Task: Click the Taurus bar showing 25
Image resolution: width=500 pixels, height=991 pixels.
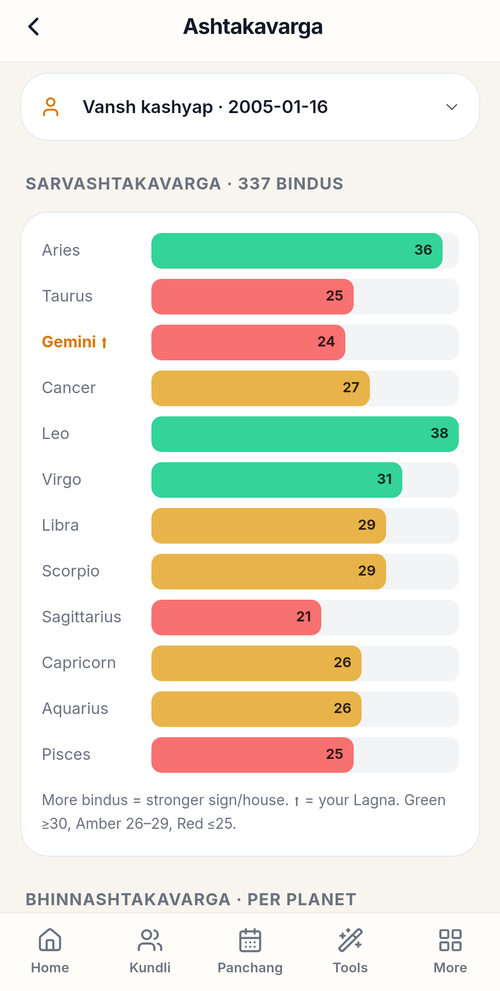Action: point(252,296)
